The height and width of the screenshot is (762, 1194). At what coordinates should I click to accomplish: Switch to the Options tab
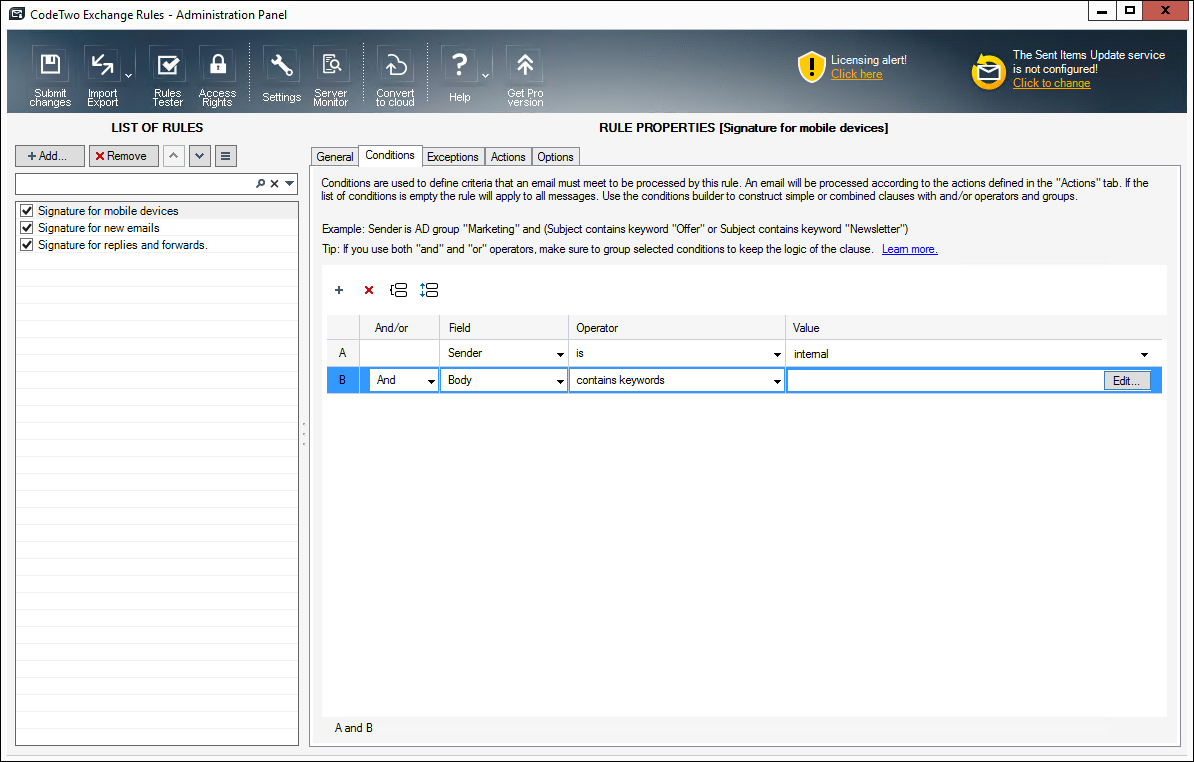tap(555, 157)
